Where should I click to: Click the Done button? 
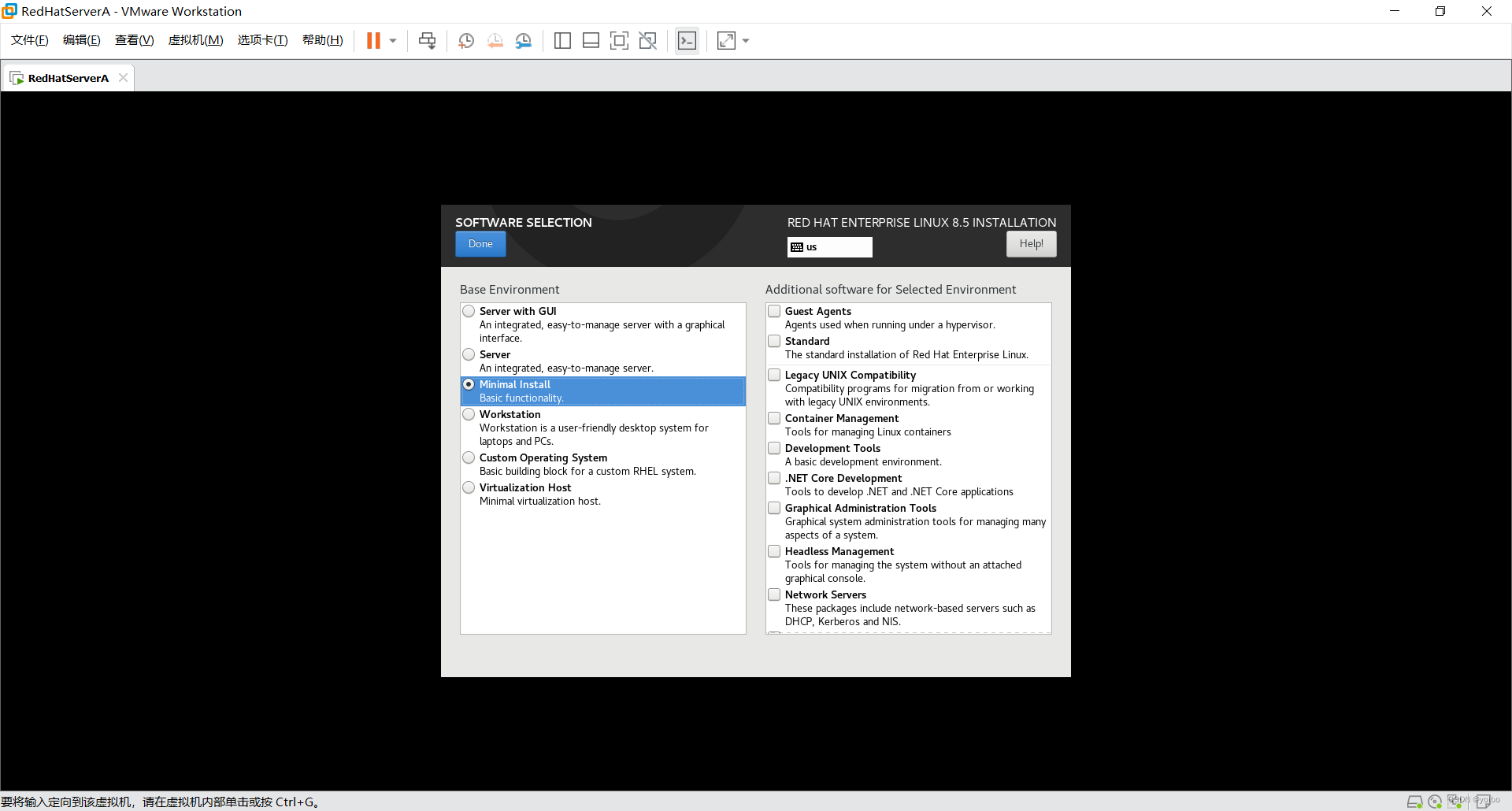[480, 244]
